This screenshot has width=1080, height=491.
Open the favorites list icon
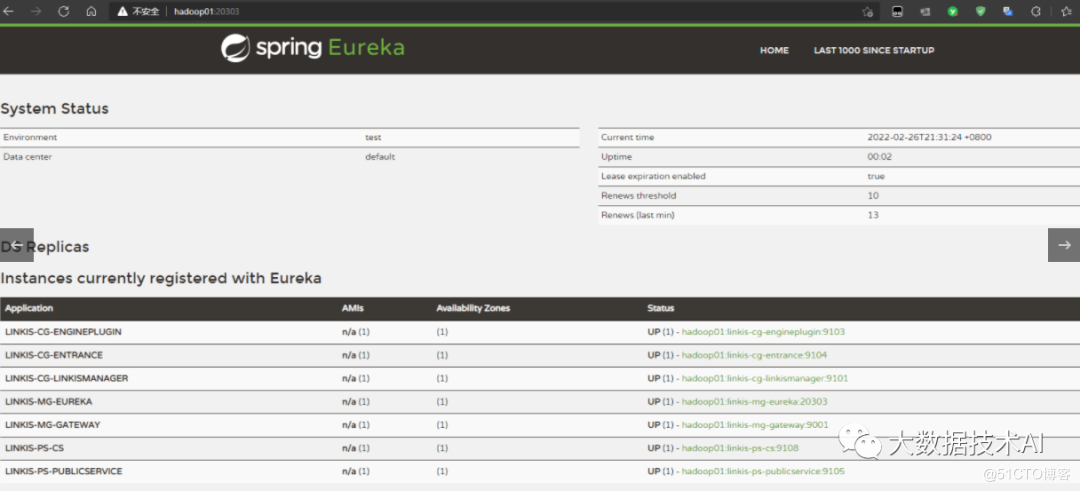click(1066, 11)
